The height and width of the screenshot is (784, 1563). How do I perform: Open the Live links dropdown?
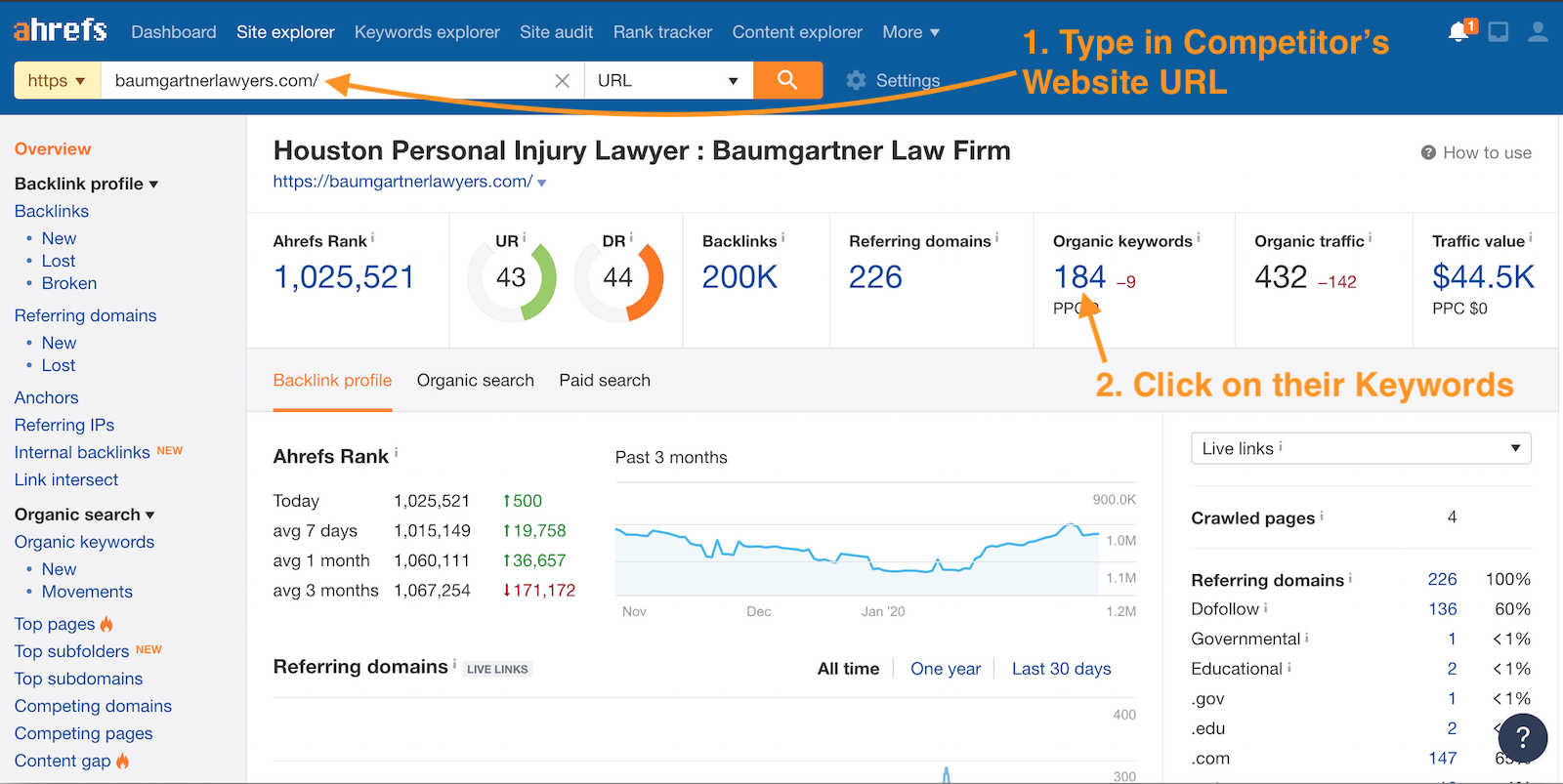tap(1361, 448)
